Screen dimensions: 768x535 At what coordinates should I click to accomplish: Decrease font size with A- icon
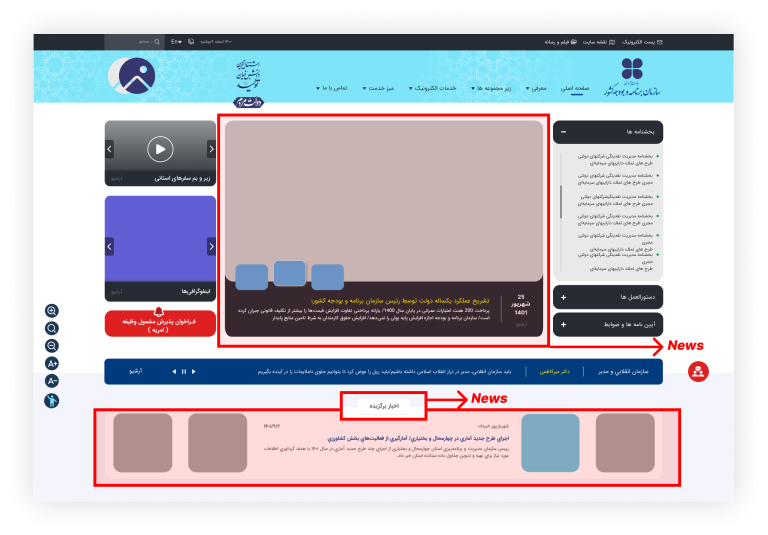52,381
